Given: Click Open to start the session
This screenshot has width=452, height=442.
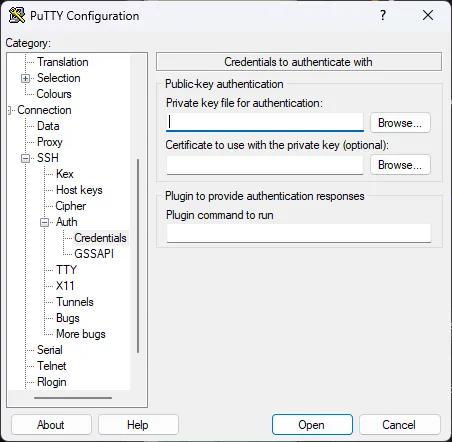Looking at the screenshot, I should click(x=312, y=425).
